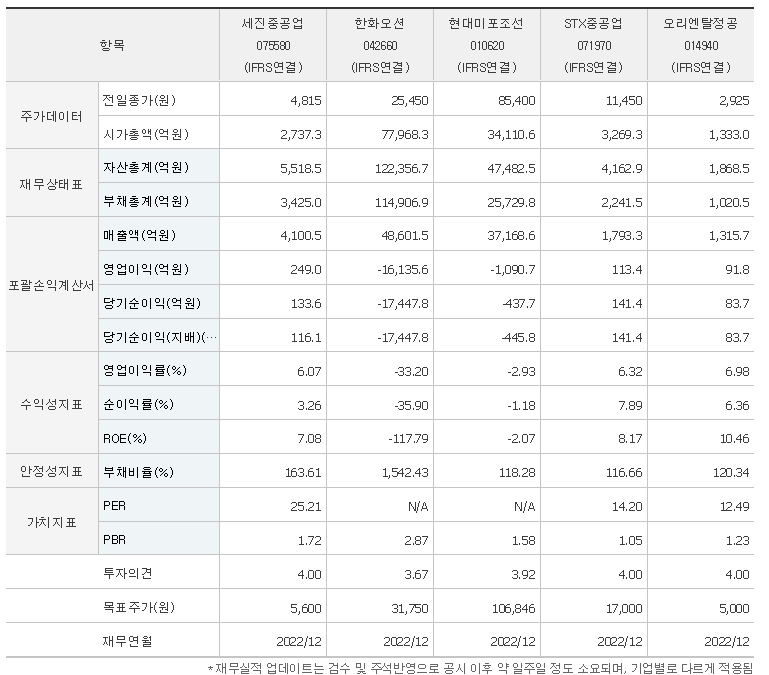This screenshot has width=769, height=675.
Task: Select debt ratio value 1,542.43
Action: (x=405, y=472)
